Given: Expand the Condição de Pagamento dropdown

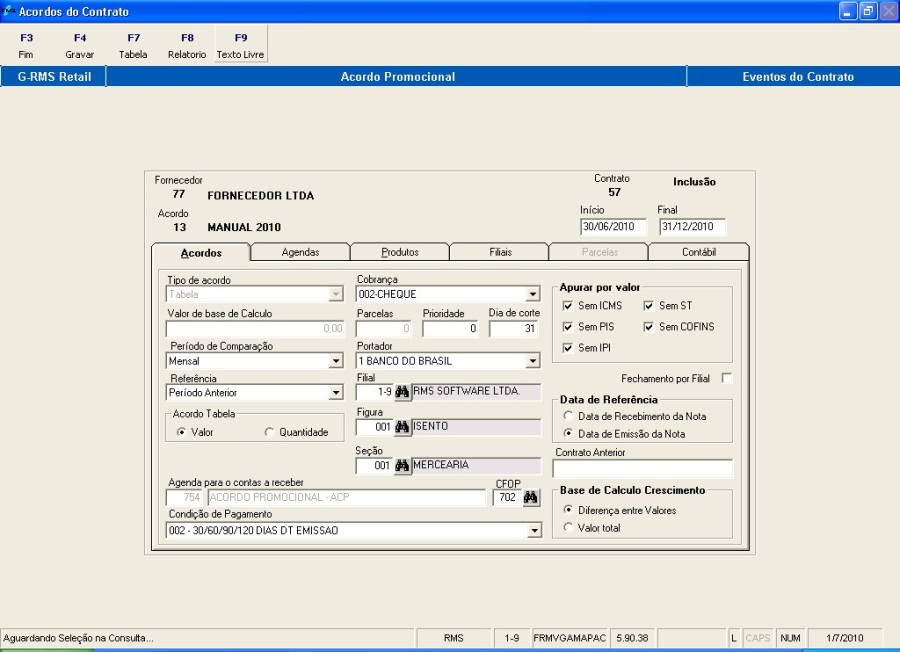Looking at the screenshot, I should (x=533, y=531).
